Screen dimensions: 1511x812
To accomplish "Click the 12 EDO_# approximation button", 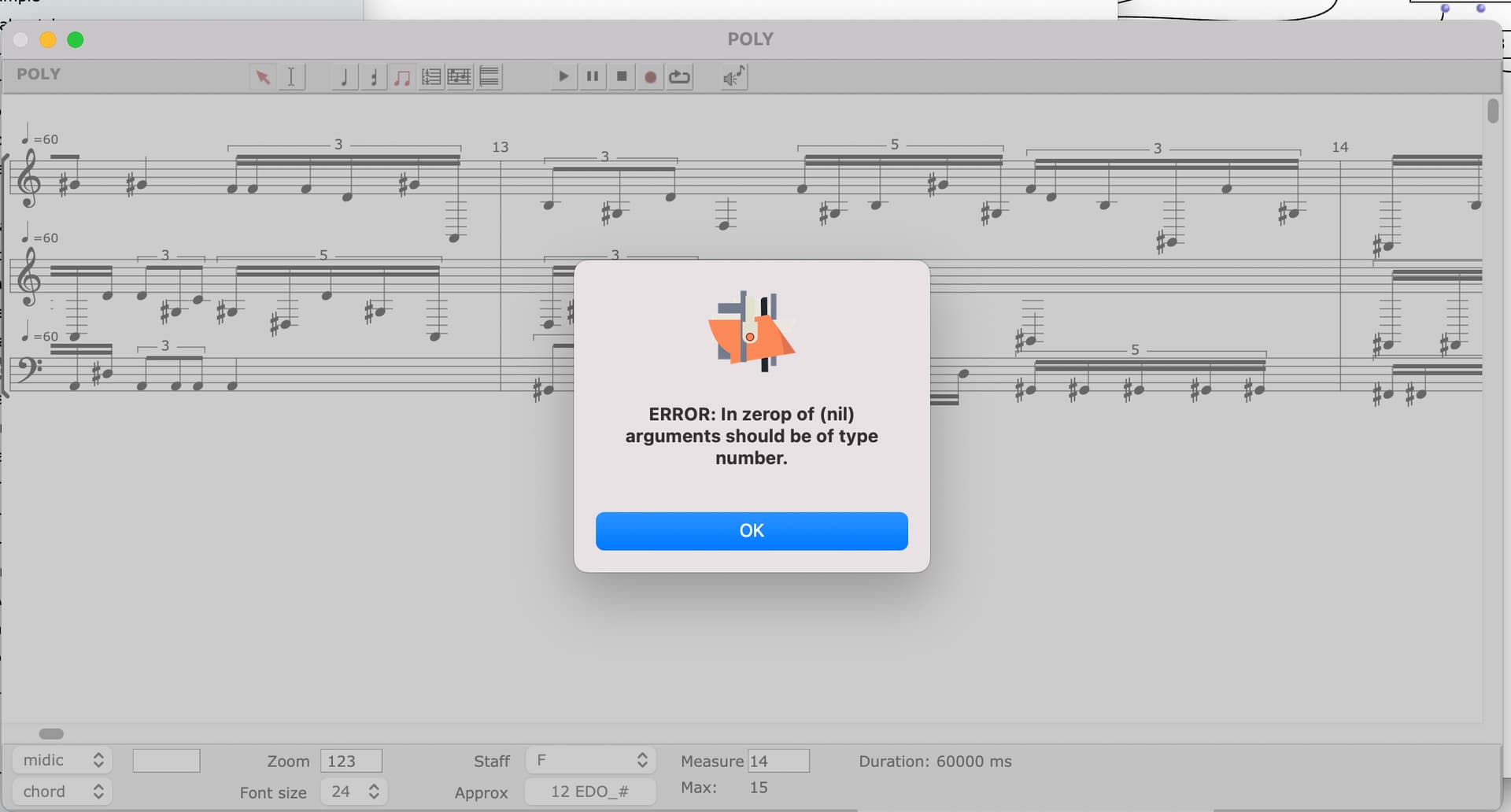I will (x=589, y=792).
